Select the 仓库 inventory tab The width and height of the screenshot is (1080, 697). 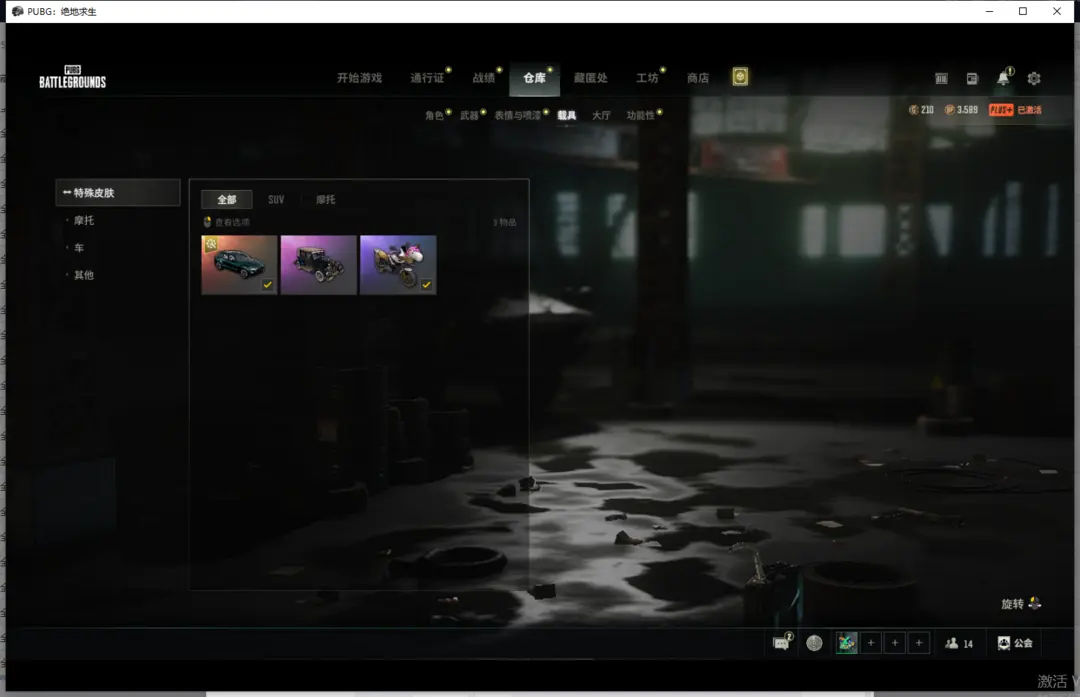pyautogui.click(x=534, y=78)
